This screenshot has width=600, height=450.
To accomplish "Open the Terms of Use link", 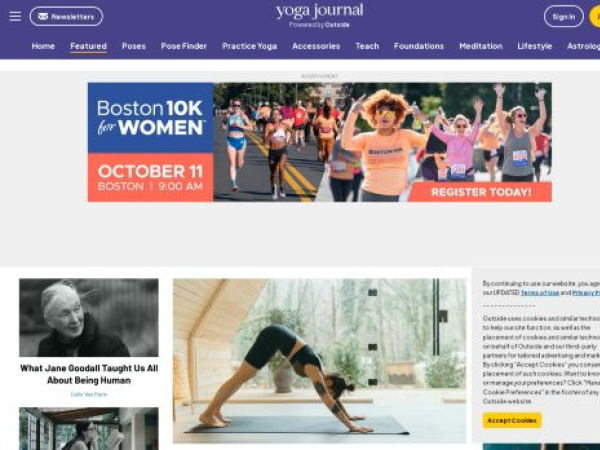I will [540, 293].
